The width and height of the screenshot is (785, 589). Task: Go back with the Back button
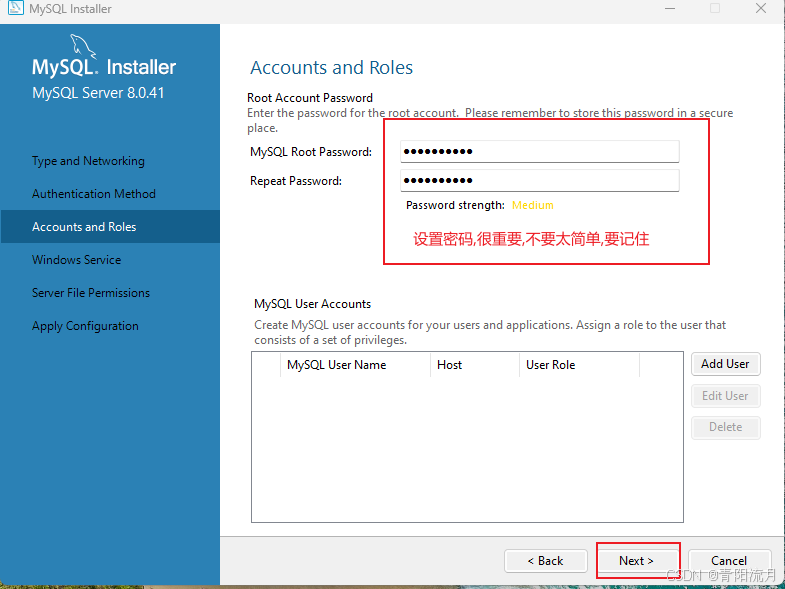click(x=546, y=561)
